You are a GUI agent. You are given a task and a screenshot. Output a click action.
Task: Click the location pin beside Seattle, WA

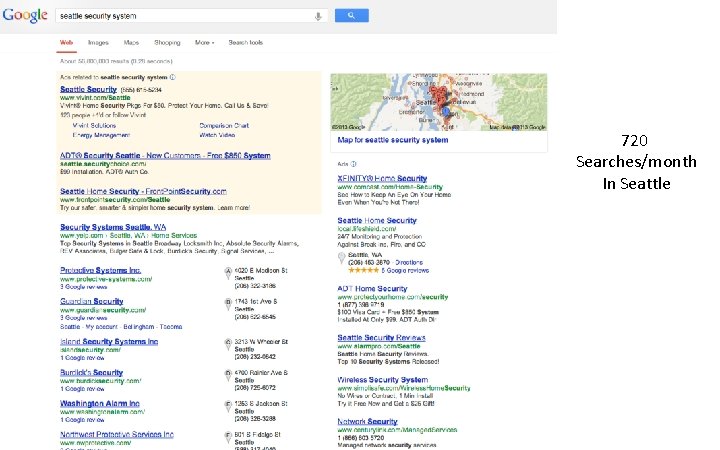(341, 258)
